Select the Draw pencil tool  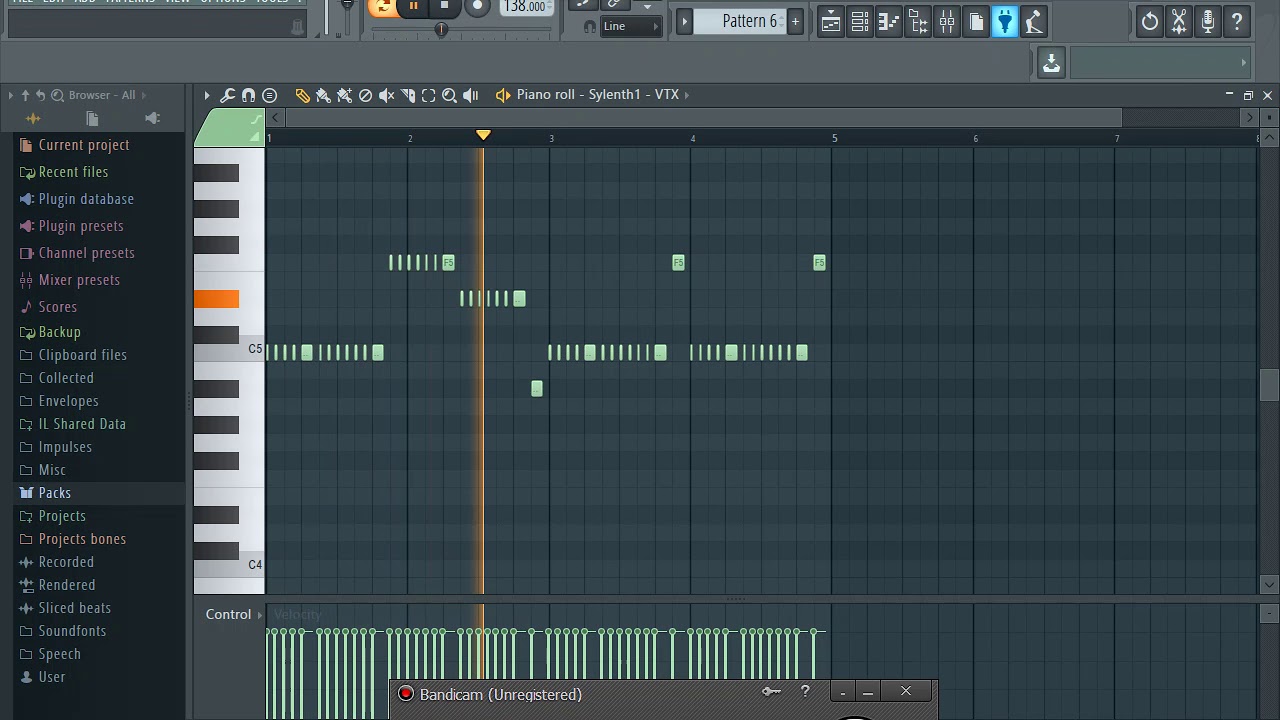click(302, 95)
